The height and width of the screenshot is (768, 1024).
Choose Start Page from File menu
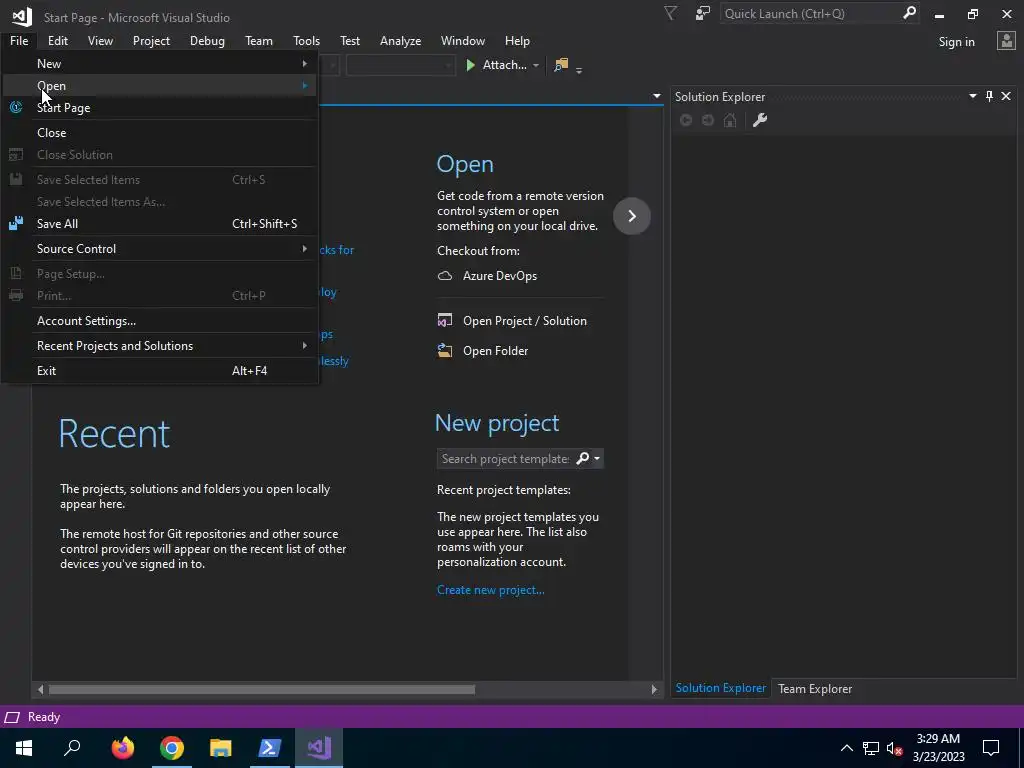coord(160,108)
